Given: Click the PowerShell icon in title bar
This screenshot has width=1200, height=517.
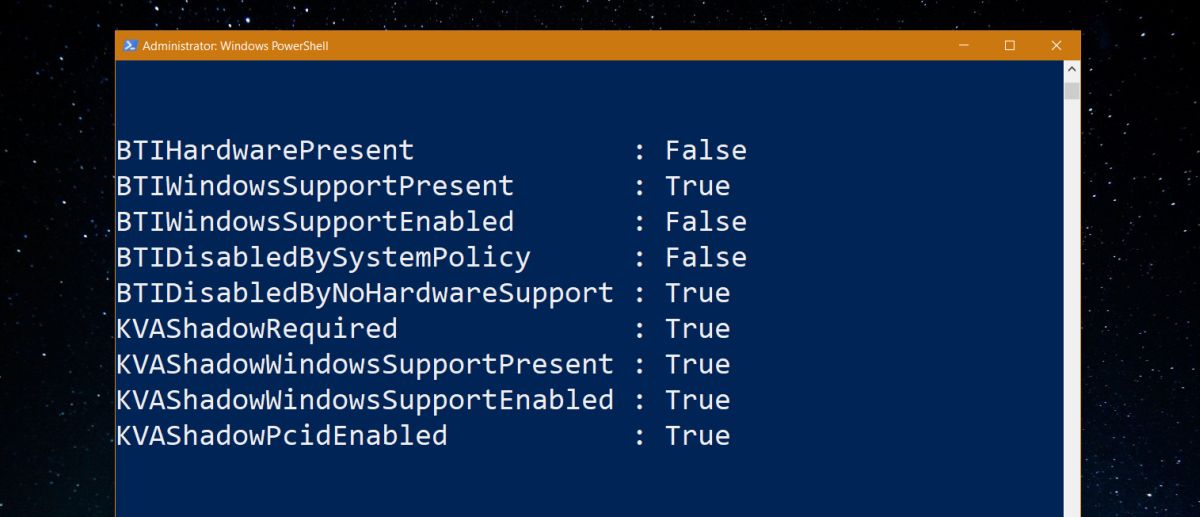Looking at the screenshot, I should [x=130, y=46].
